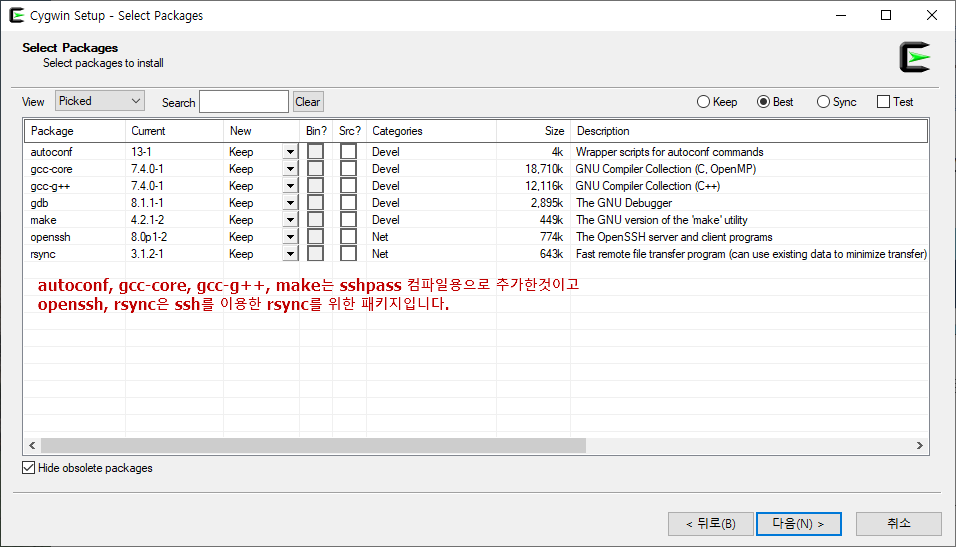The width and height of the screenshot is (956, 547).
Task: Click size value 643k
Action: (551, 254)
